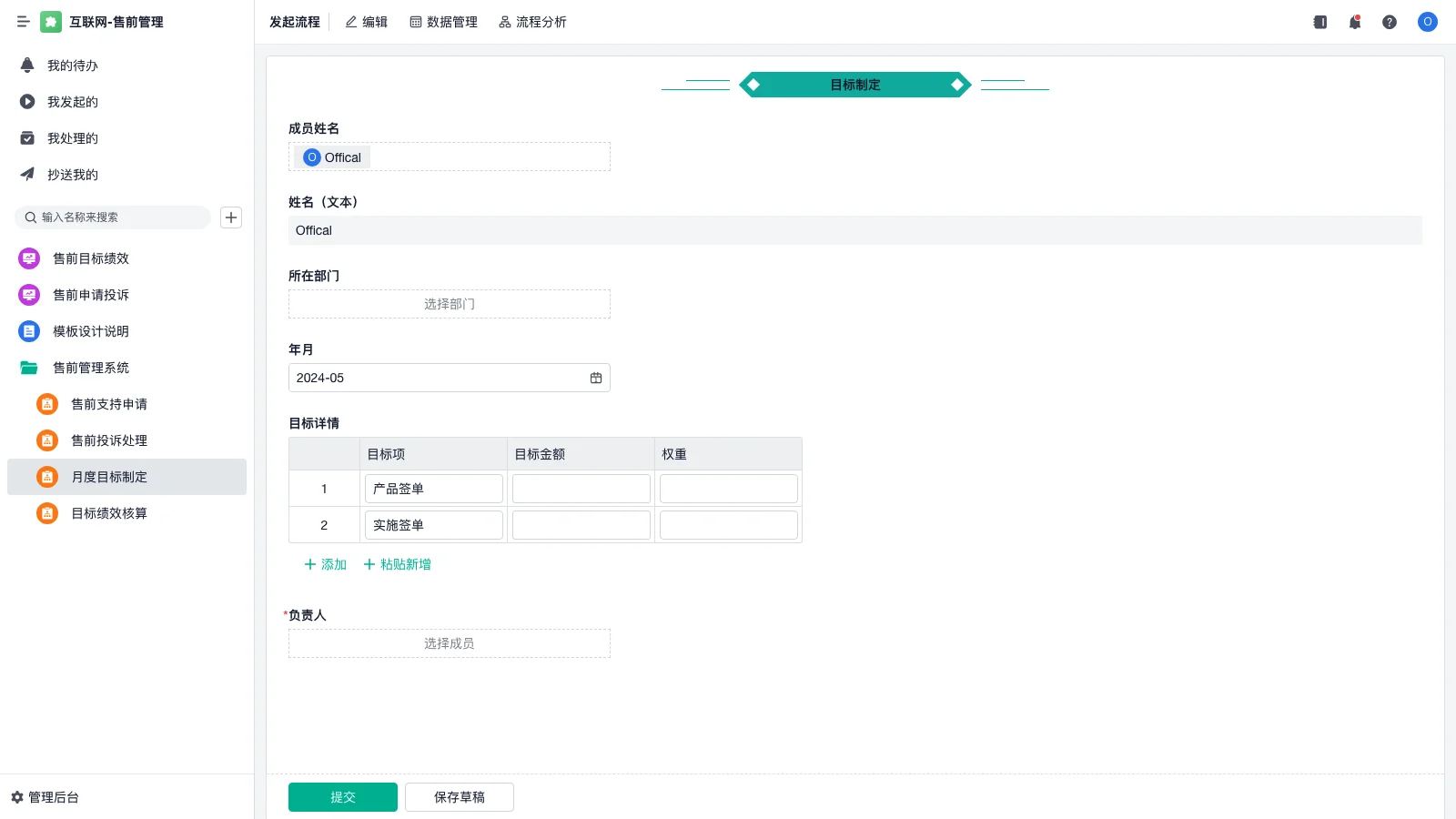Image resolution: width=1456 pixels, height=819 pixels.
Task: Switch to the 流程分析 tab
Action: tap(533, 22)
